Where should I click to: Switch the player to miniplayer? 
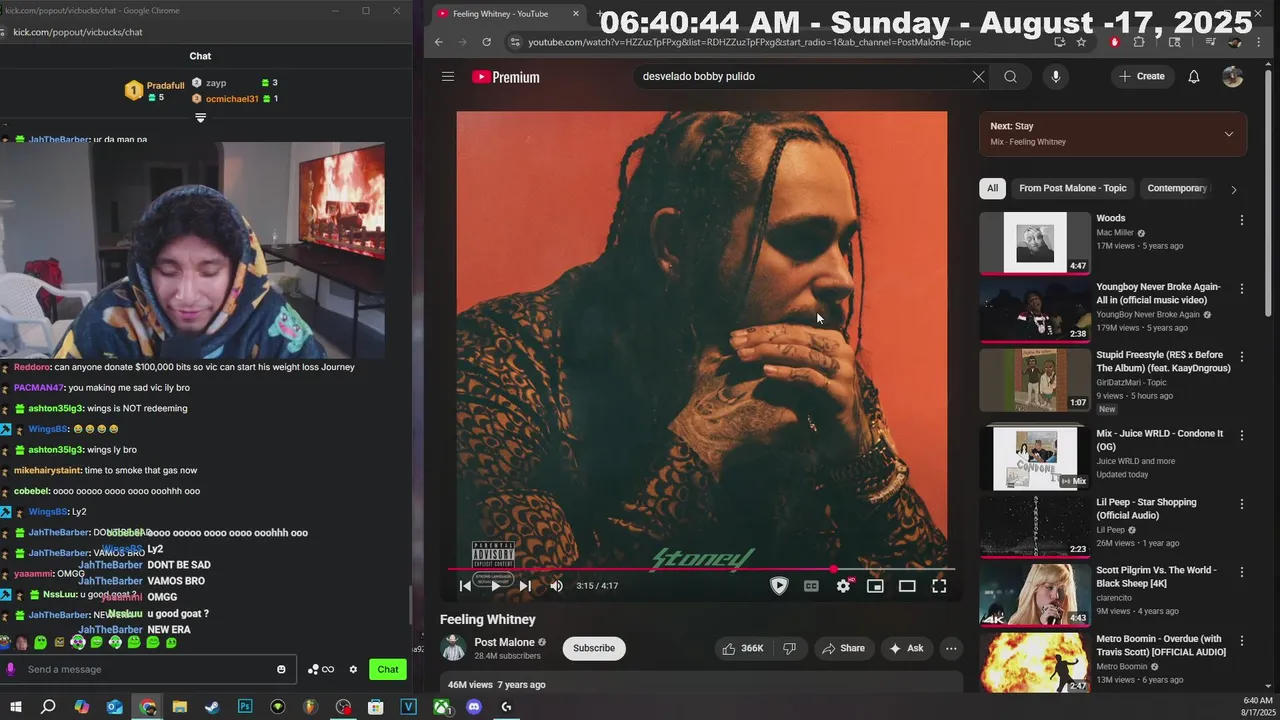click(x=875, y=586)
